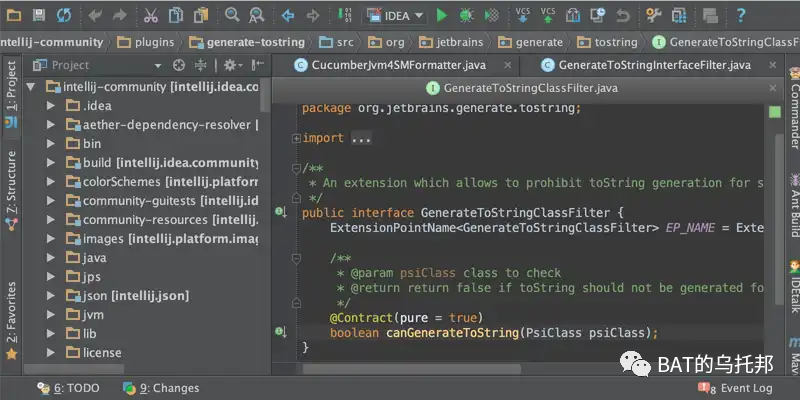The height and width of the screenshot is (400, 800).
Task: Click the overlapping windows toolbar icon
Action: [x=710, y=16]
